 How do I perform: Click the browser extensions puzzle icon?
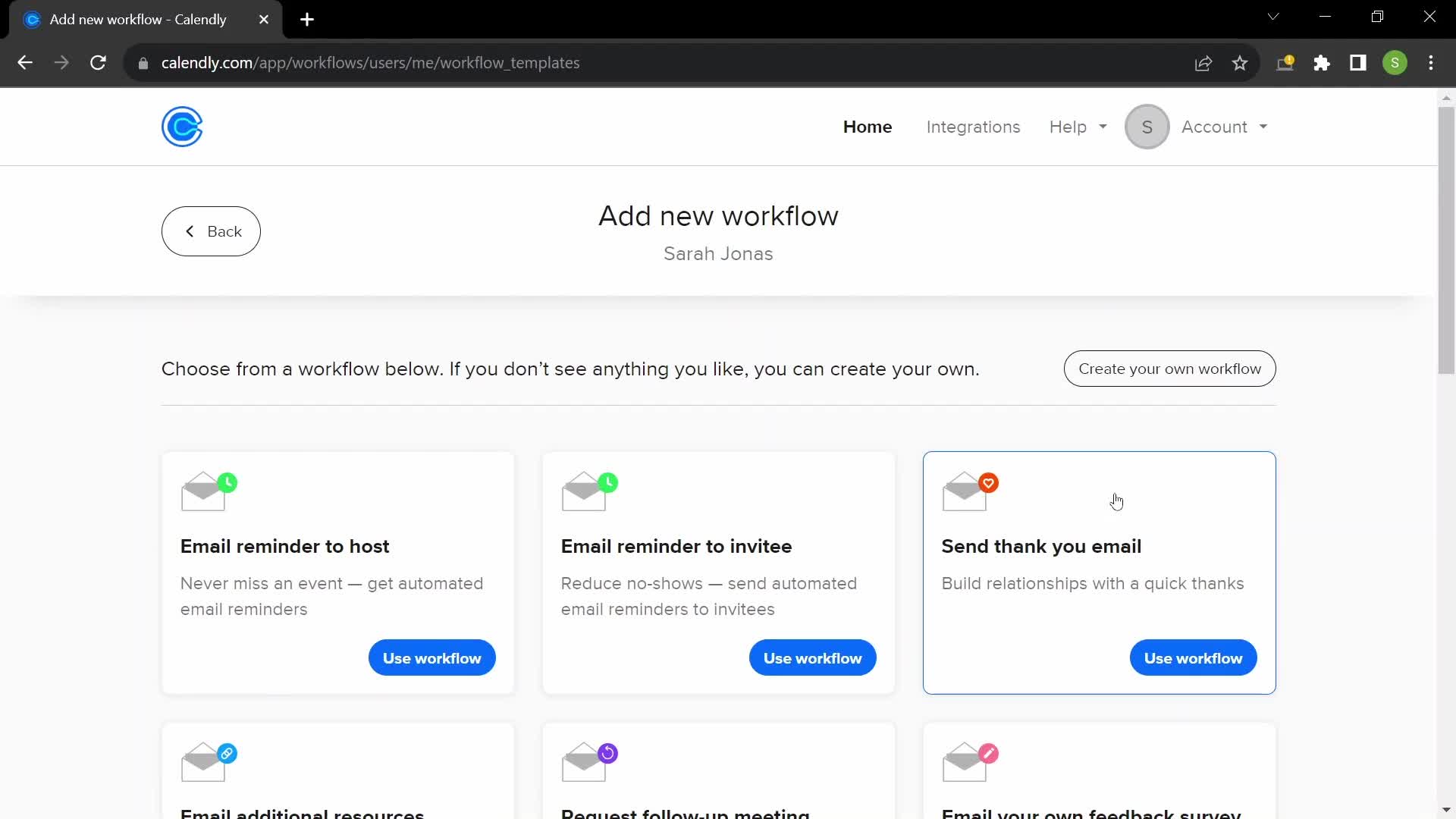tap(1323, 63)
